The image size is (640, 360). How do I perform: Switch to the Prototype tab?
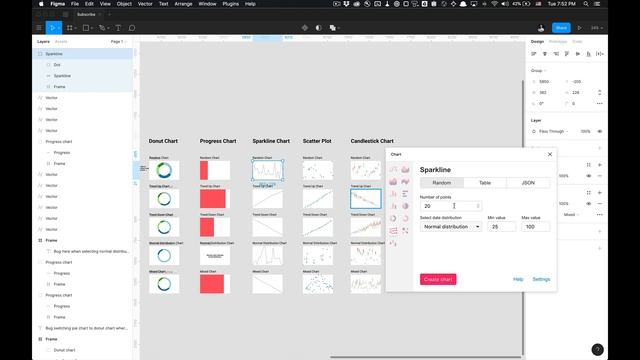click(x=558, y=42)
